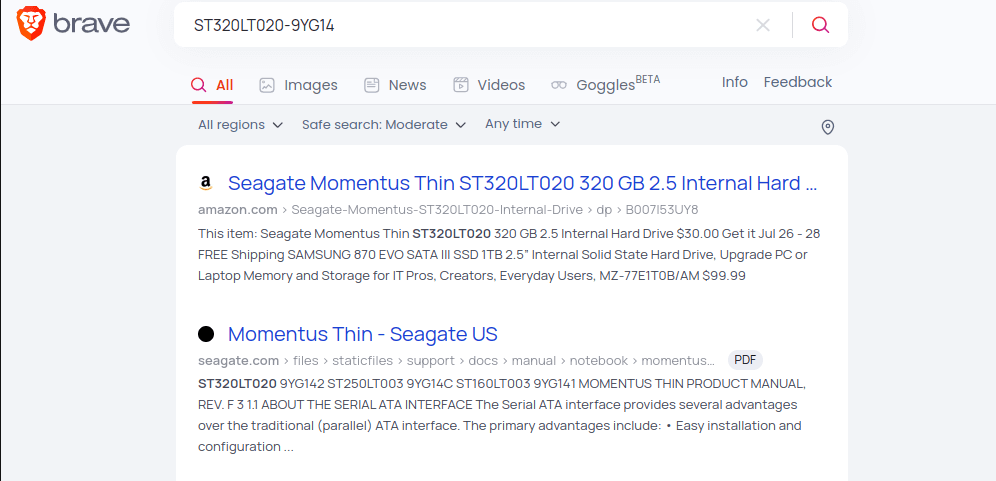Expand the Any time filter

pyautogui.click(x=522, y=124)
